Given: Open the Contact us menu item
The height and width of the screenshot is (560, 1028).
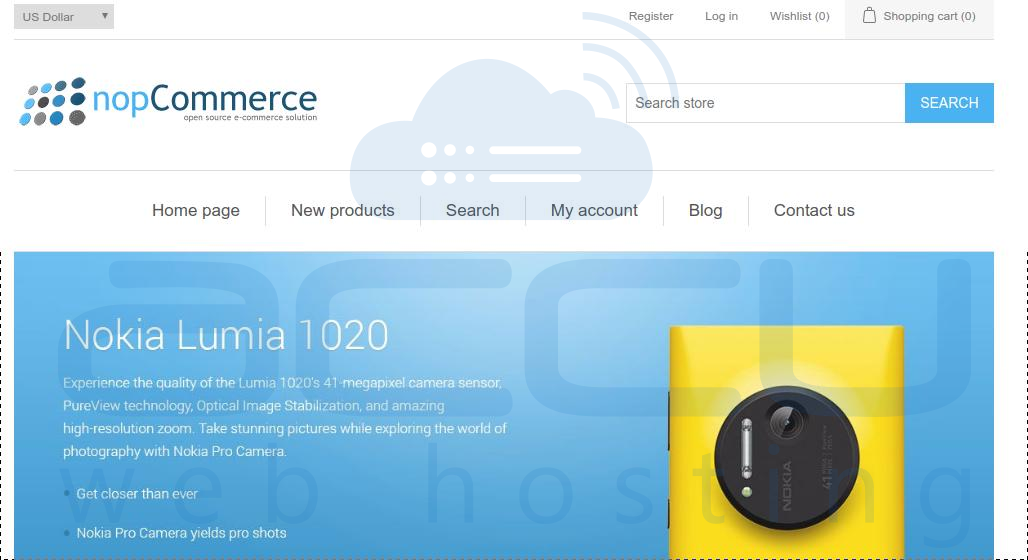Looking at the screenshot, I should point(814,210).
